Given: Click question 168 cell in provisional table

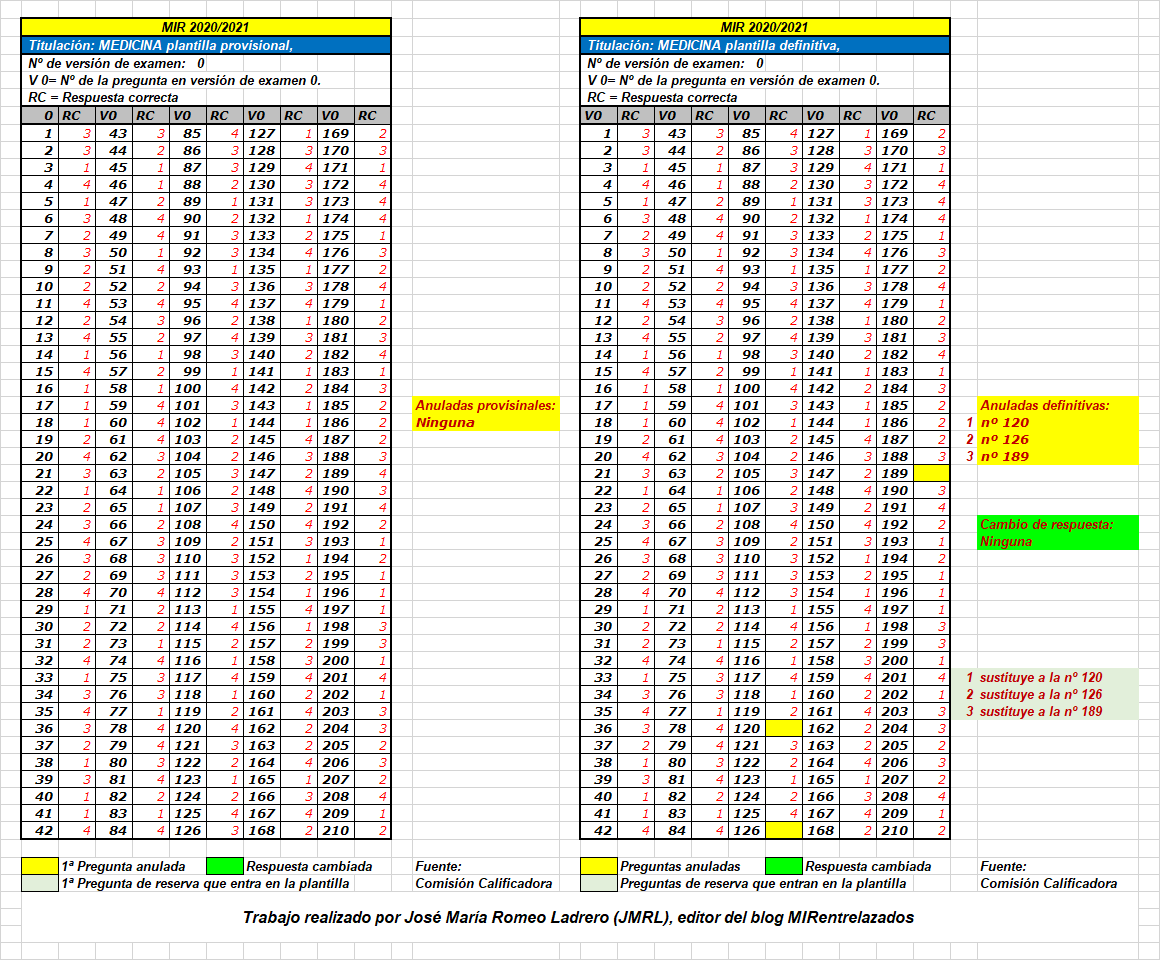Looking at the screenshot, I should 262,831.
